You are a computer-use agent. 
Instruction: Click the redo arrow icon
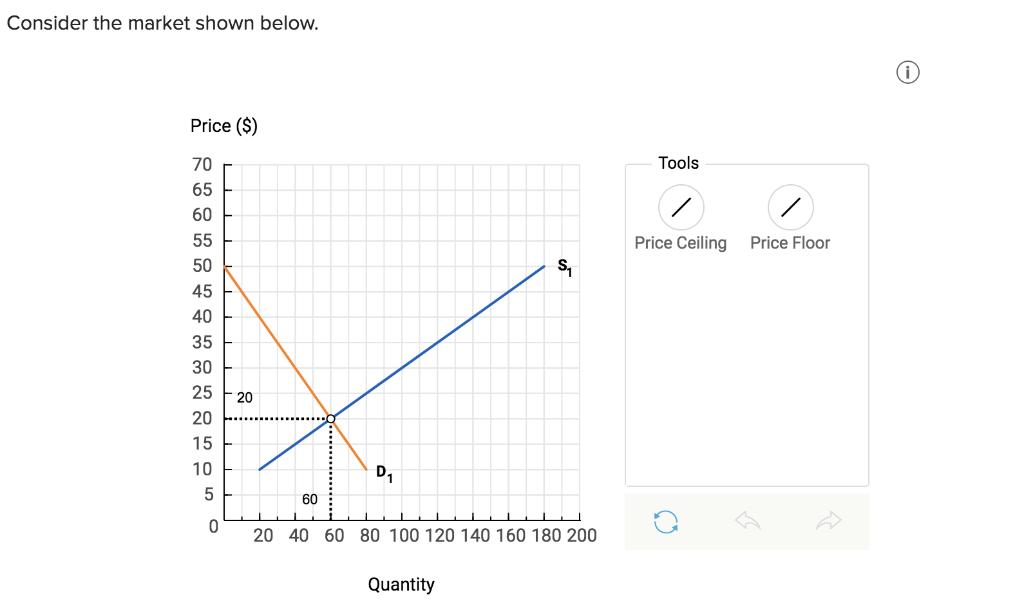point(826,522)
